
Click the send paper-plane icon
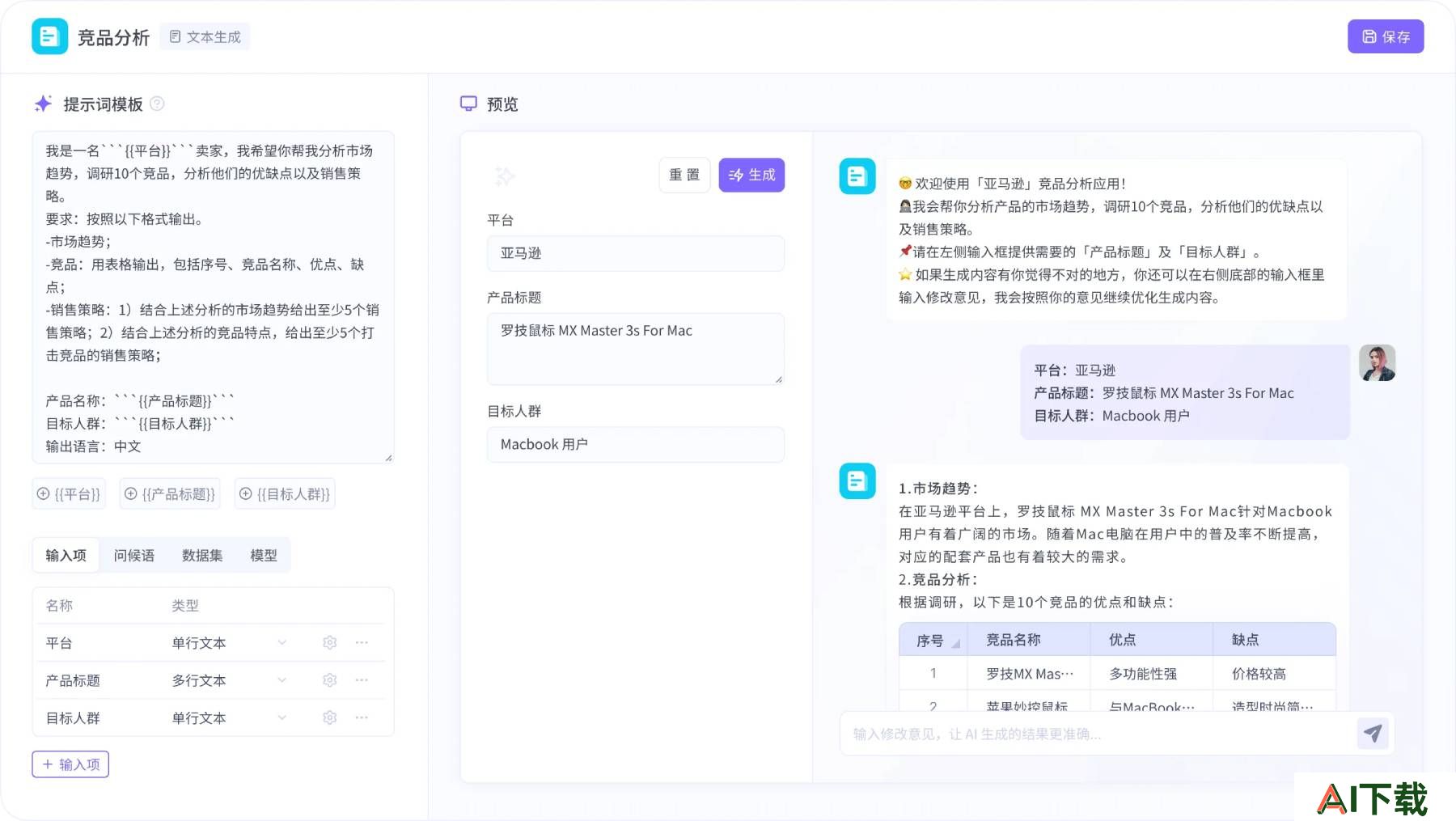(1373, 734)
